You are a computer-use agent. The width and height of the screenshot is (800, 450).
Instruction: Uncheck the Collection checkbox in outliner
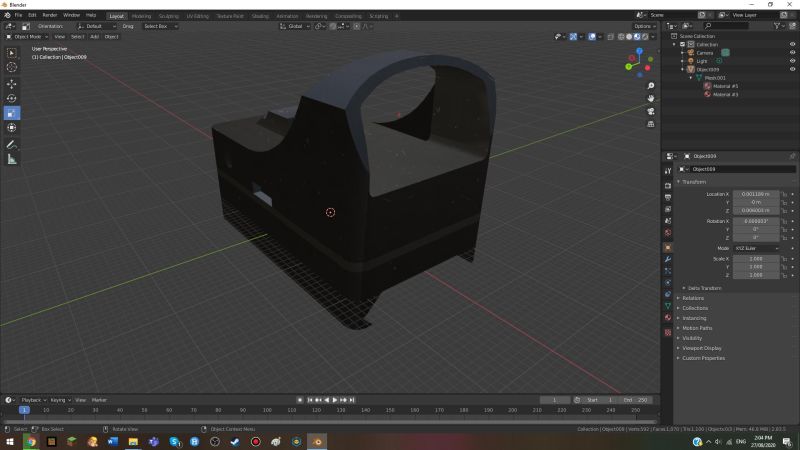click(x=683, y=44)
